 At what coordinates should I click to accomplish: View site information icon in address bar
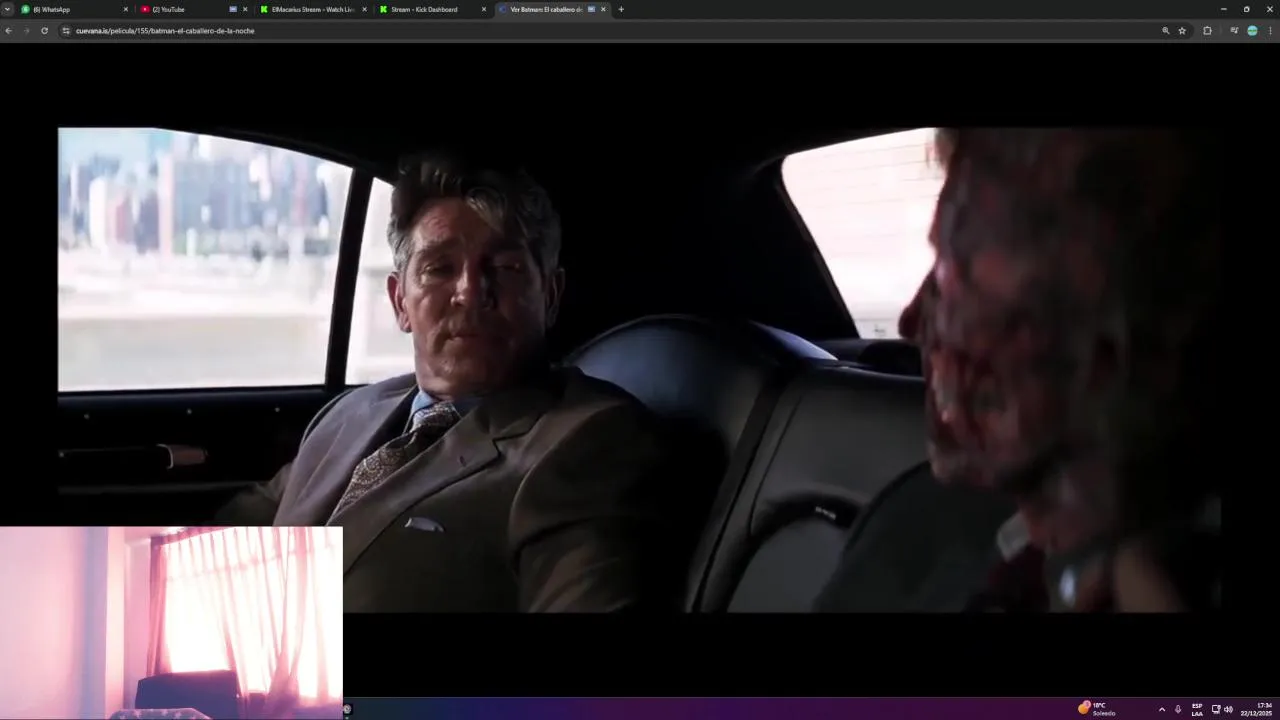pos(66,31)
